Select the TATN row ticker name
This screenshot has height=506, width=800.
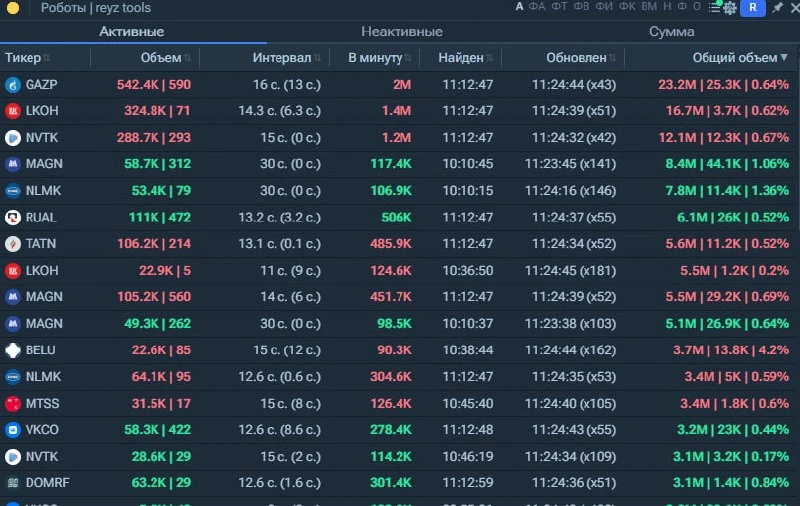[41, 244]
